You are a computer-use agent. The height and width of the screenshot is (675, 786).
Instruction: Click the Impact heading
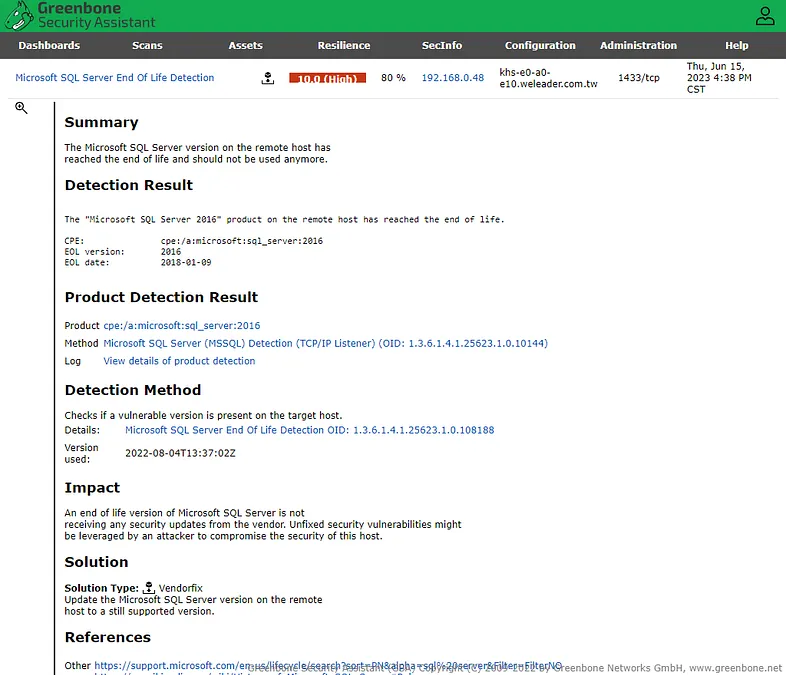coord(92,488)
